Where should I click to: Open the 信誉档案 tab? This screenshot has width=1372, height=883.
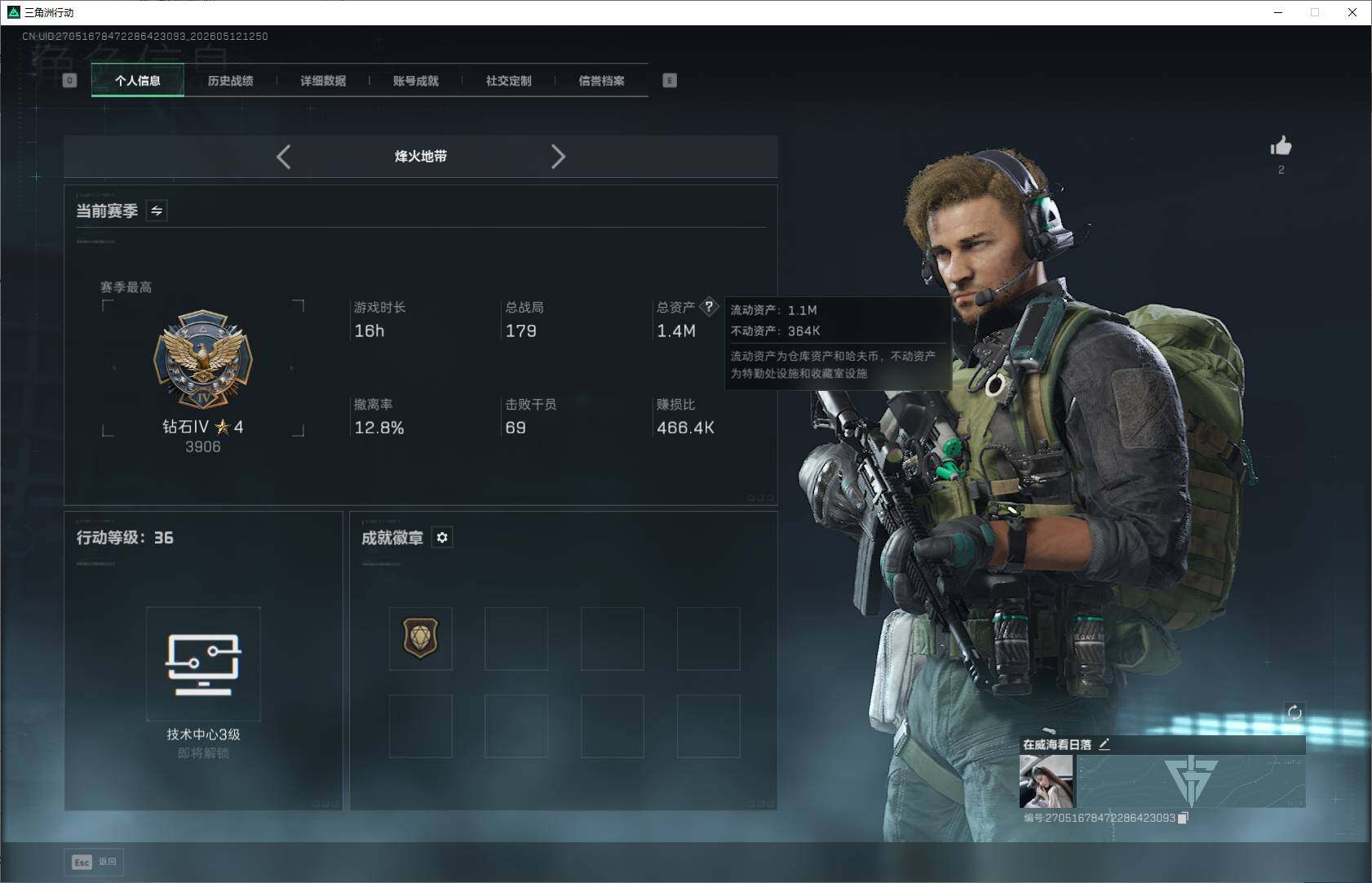[x=601, y=81]
